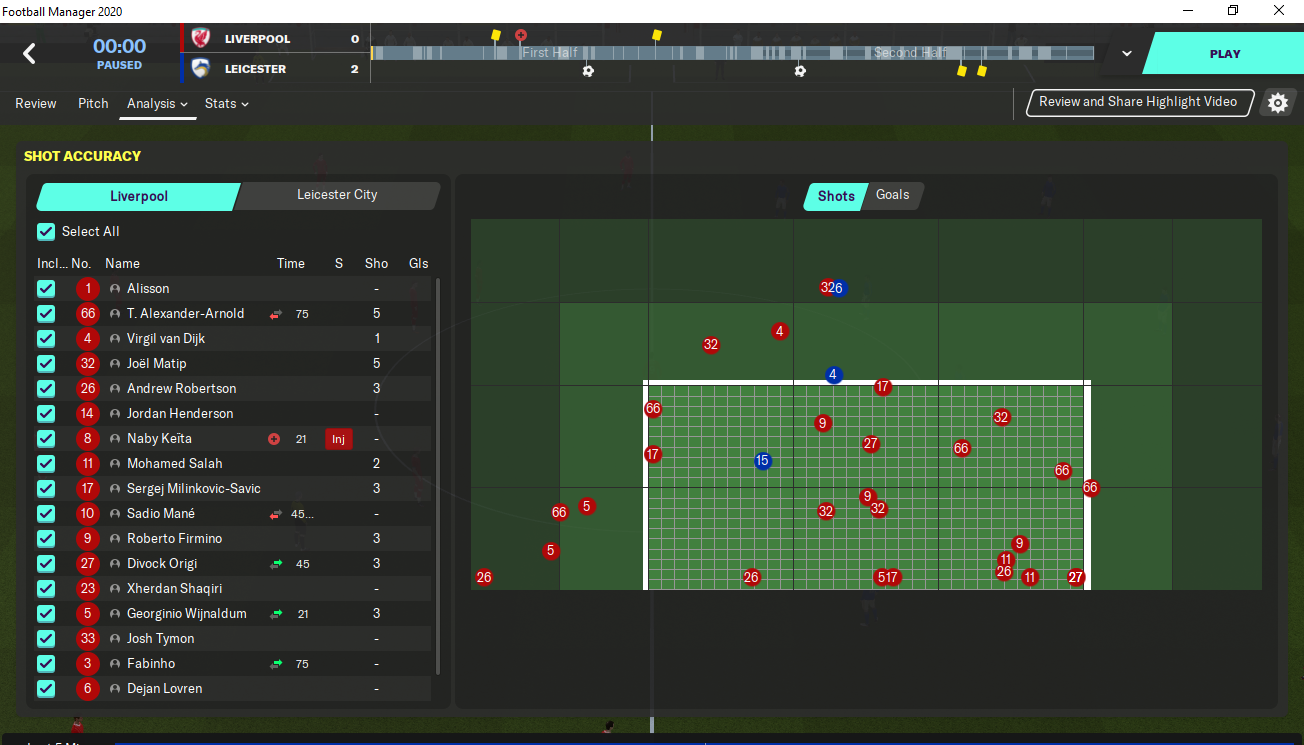The height and width of the screenshot is (745, 1304).
Task: Uncheck the include box for Roberto Firmino
Action: 46,539
